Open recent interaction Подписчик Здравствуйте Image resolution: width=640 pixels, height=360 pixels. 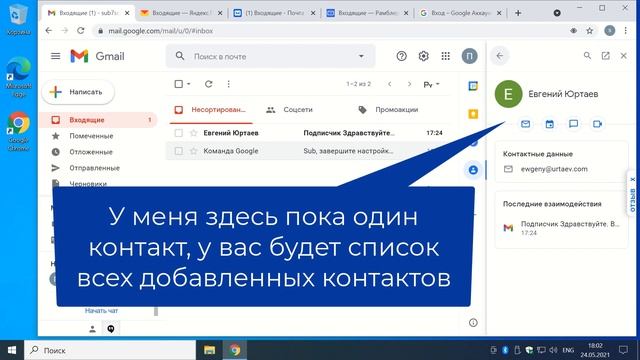(562, 228)
